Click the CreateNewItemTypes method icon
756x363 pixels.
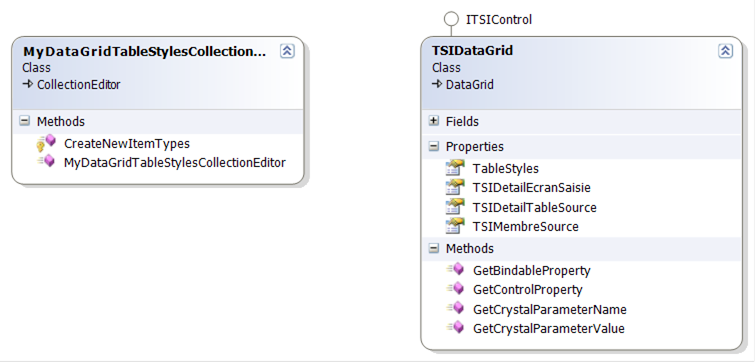point(46,143)
